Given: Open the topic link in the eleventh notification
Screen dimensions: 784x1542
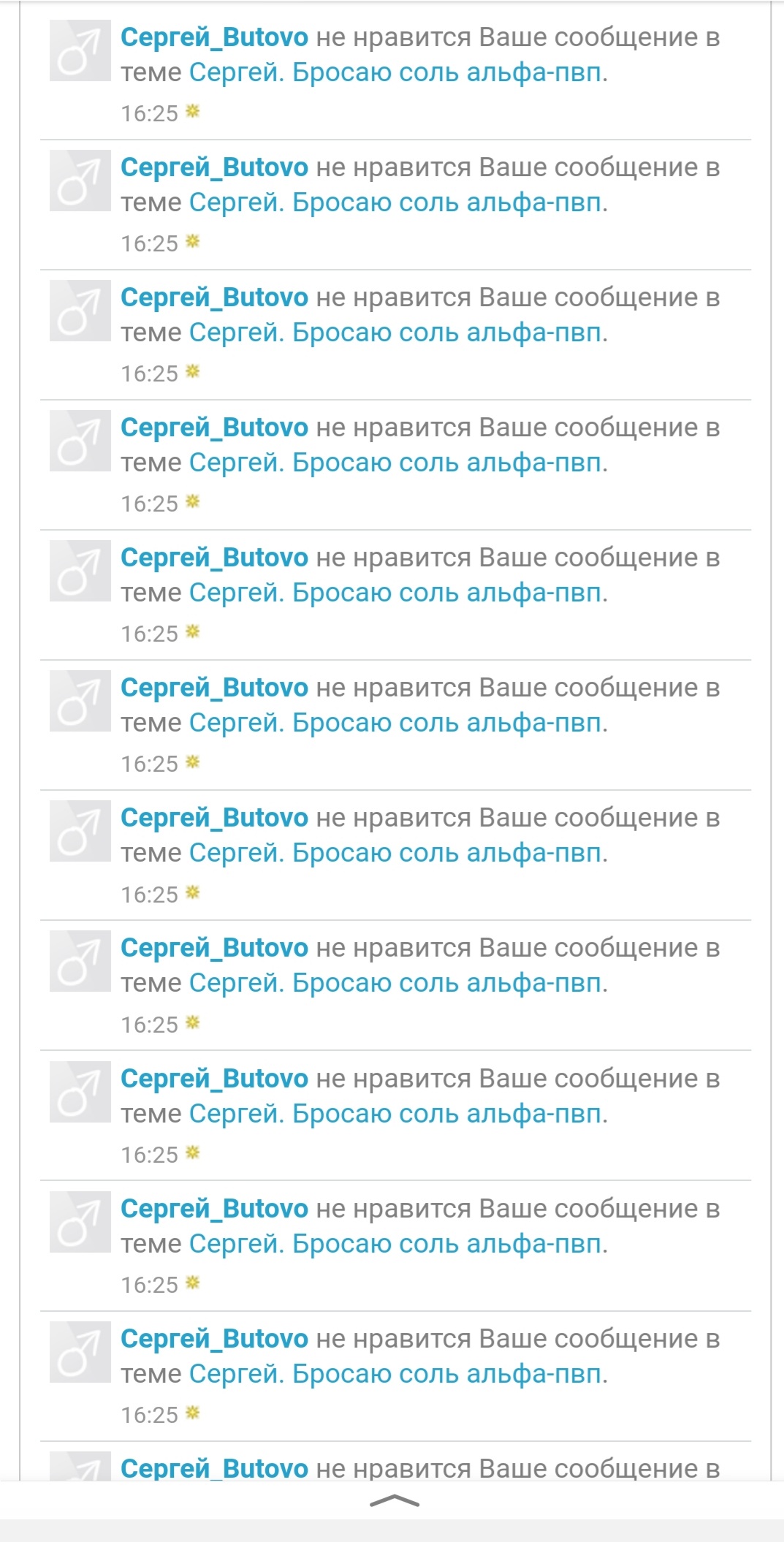Looking at the screenshot, I should (x=397, y=1375).
